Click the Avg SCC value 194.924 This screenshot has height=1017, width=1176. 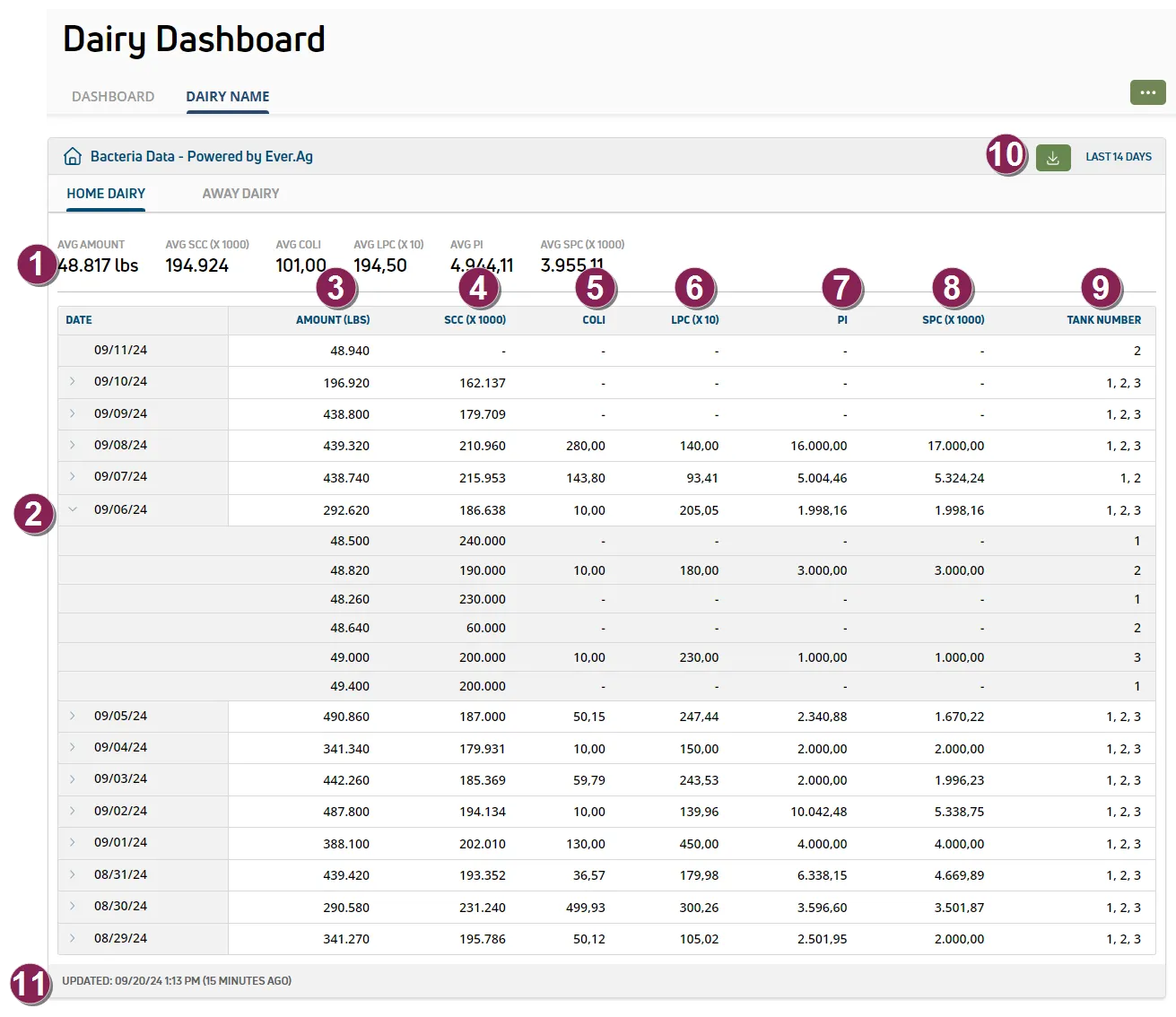point(197,265)
